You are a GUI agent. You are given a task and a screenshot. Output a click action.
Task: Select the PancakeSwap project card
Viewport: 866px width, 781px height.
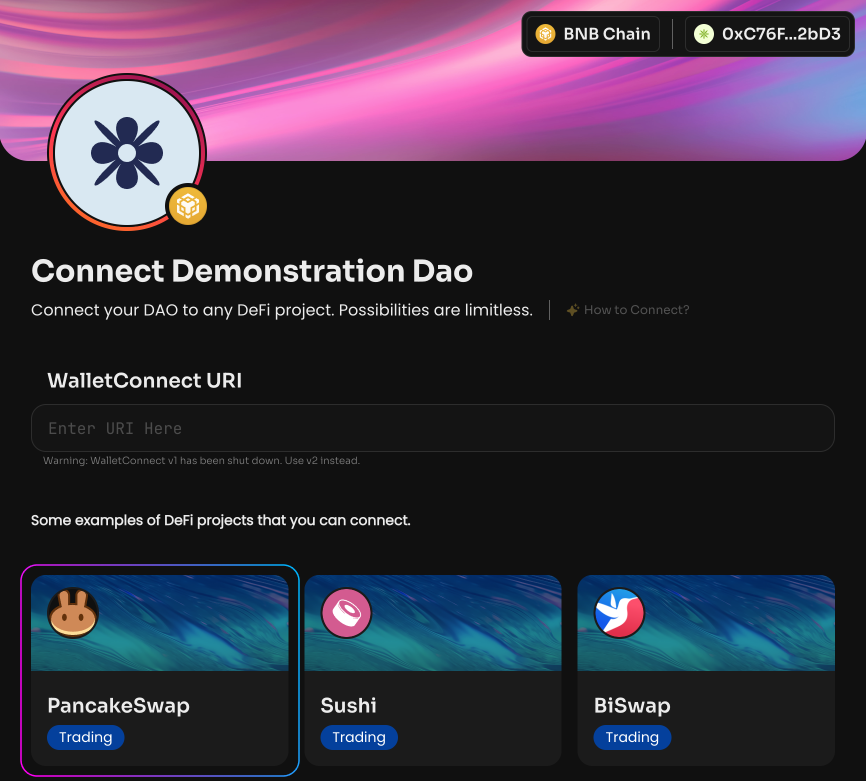coord(160,670)
